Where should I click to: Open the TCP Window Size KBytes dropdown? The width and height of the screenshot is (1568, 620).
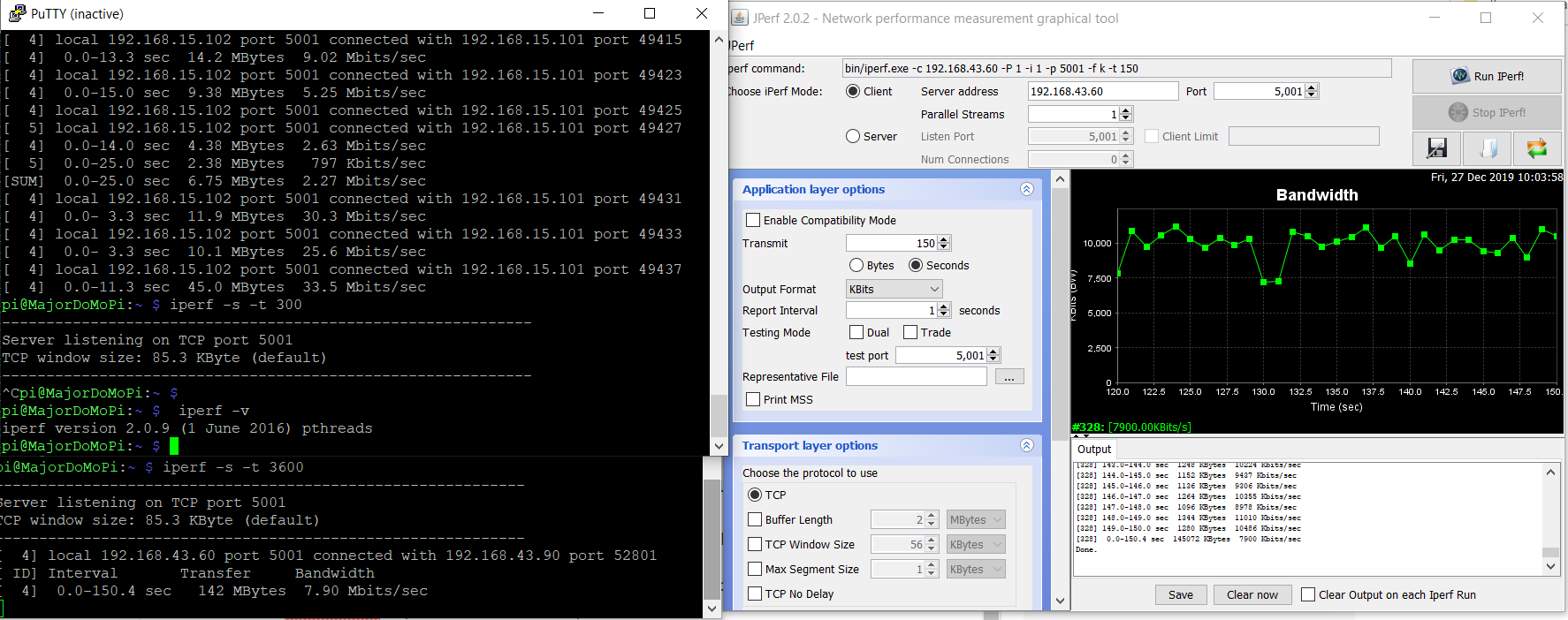point(976,544)
